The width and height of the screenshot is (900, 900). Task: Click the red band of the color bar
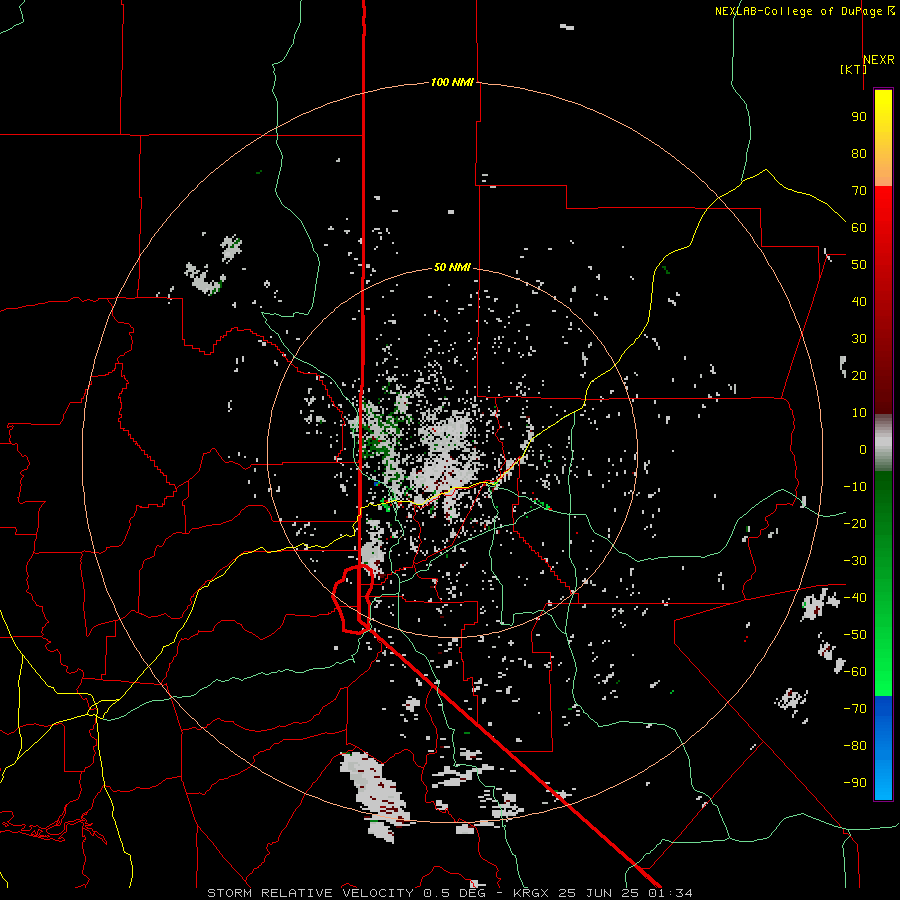pos(883,298)
